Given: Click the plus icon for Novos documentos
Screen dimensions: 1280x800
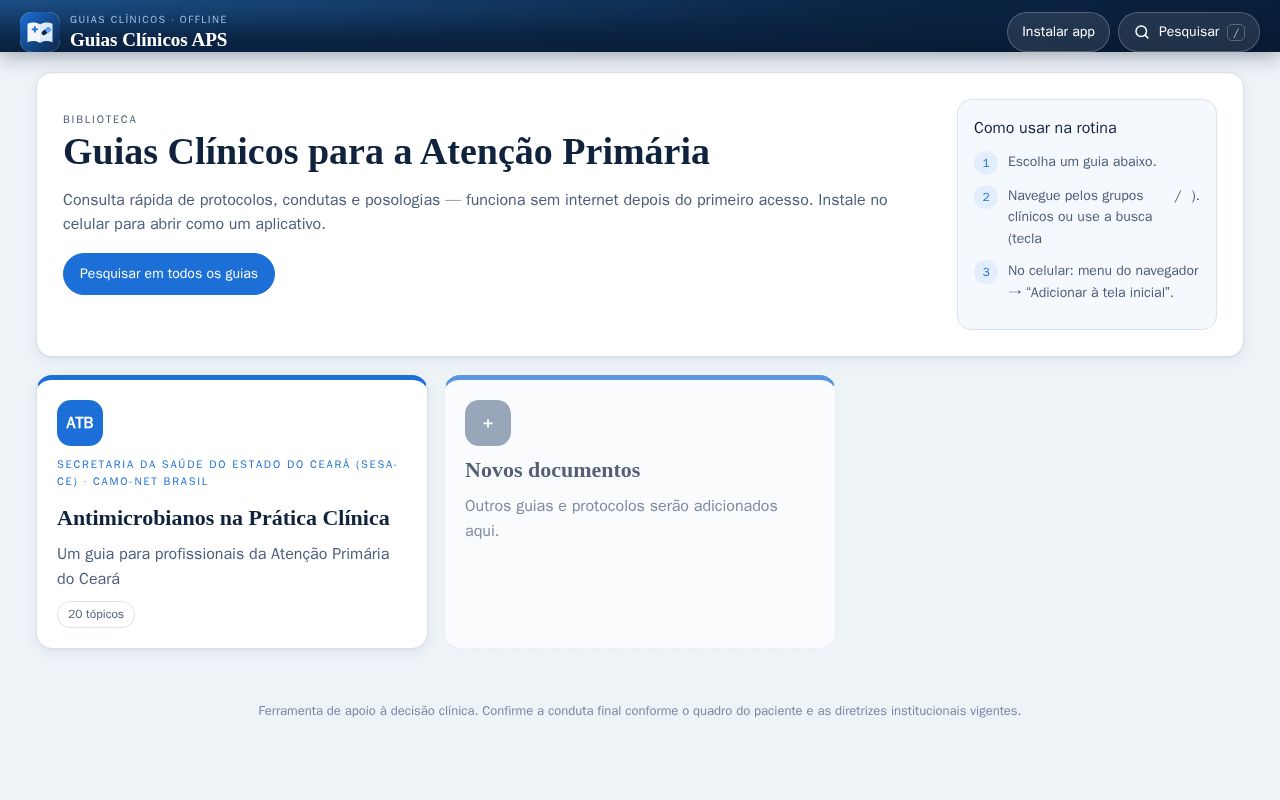Looking at the screenshot, I should coord(488,423).
